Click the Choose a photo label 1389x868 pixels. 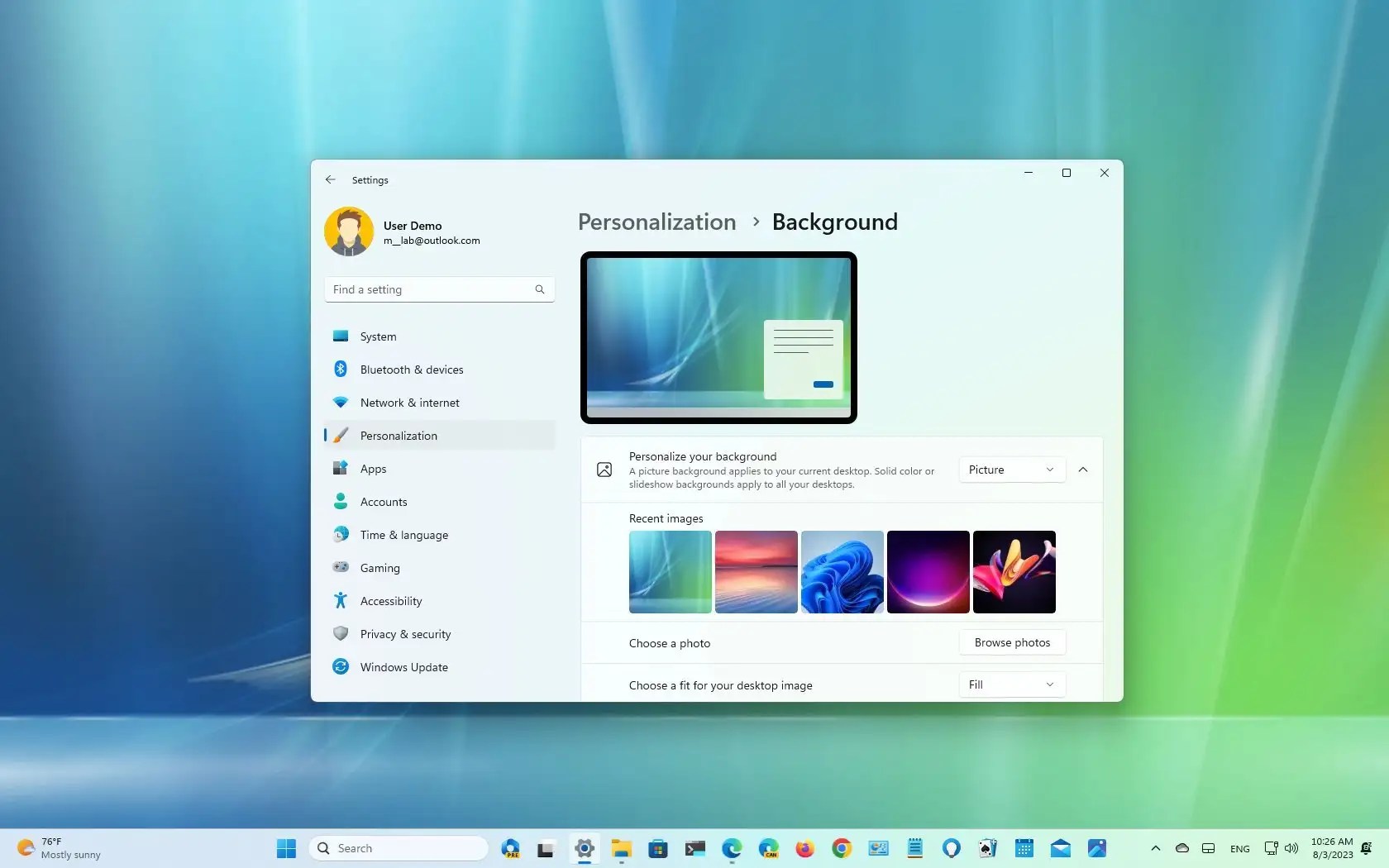(x=670, y=643)
